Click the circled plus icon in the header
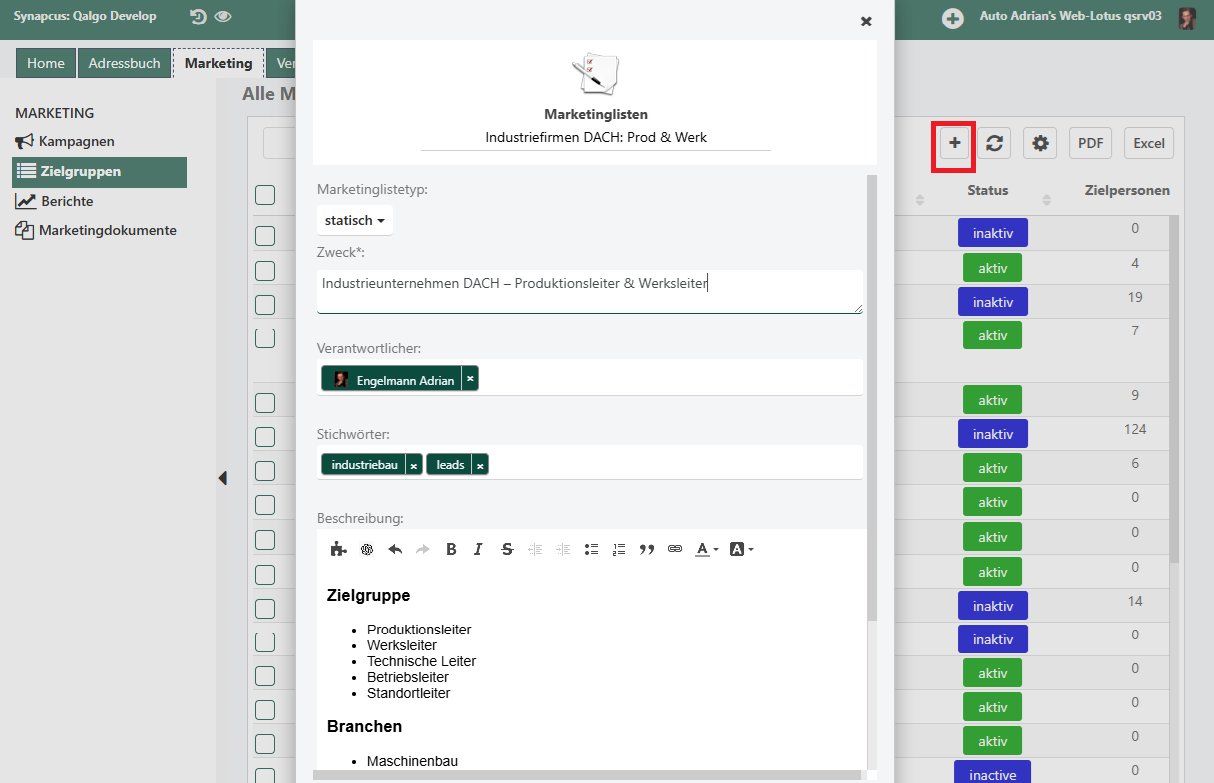Image resolution: width=1214 pixels, height=783 pixels. [x=953, y=18]
